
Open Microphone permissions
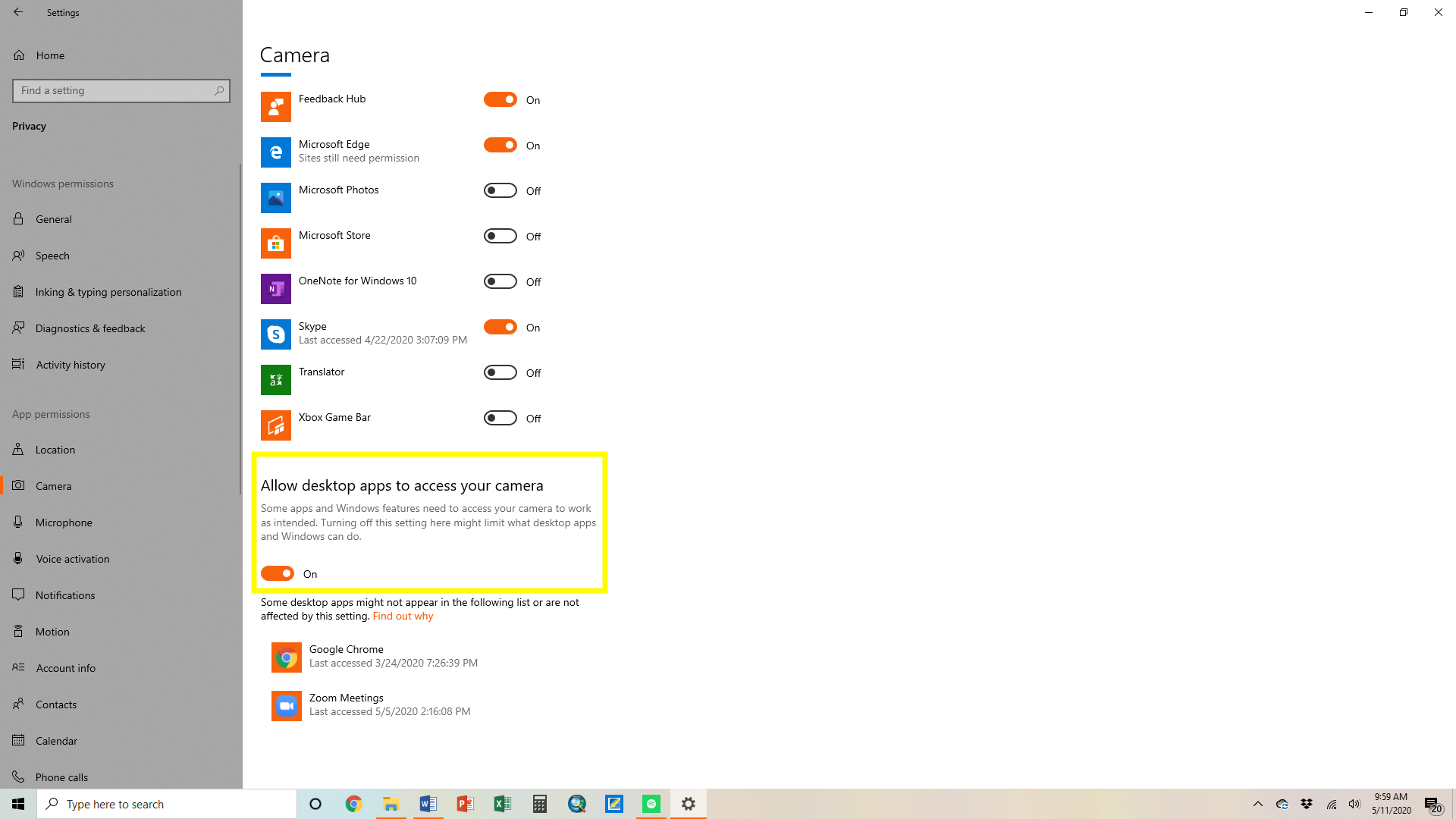click(121, 522)
